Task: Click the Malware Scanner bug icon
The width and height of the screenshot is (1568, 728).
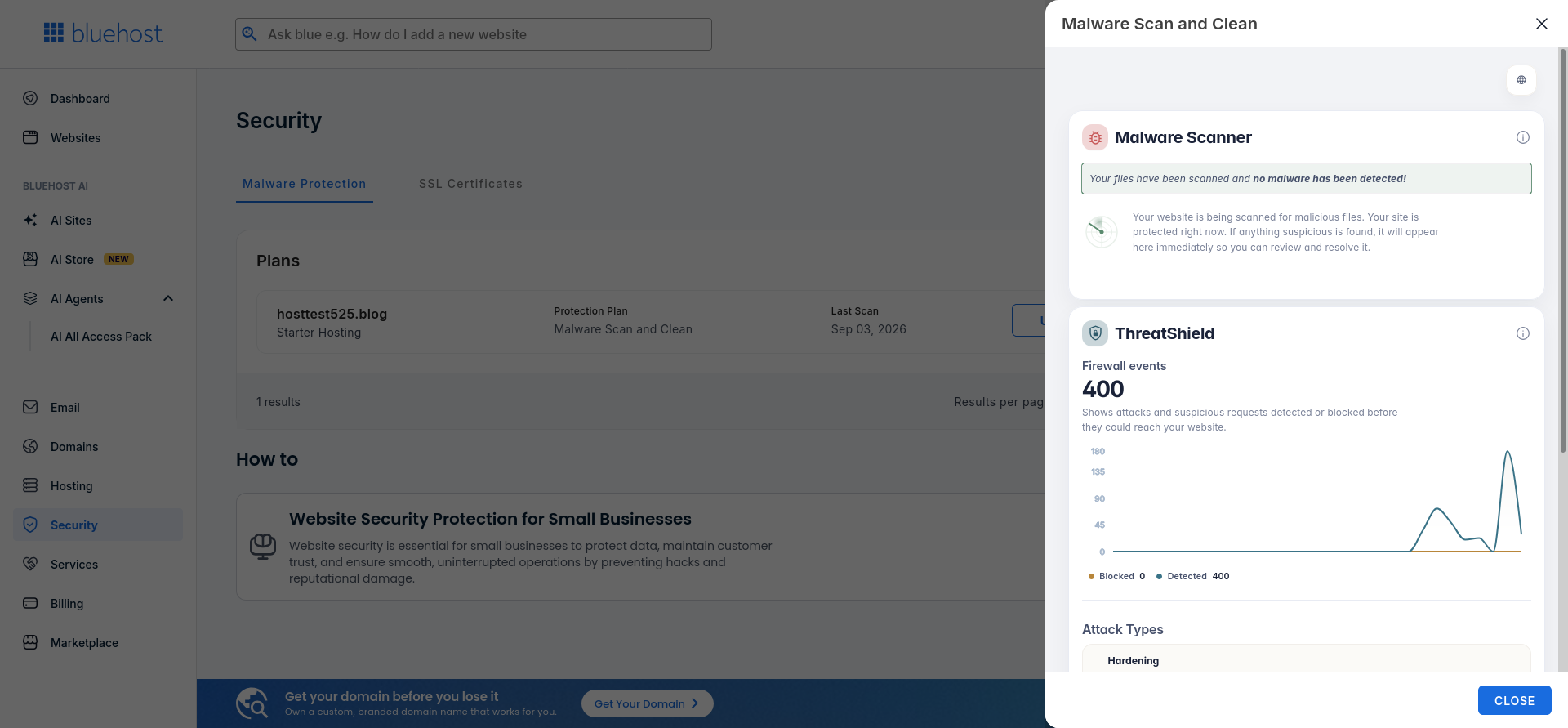Action: (x=1095, y=137)
